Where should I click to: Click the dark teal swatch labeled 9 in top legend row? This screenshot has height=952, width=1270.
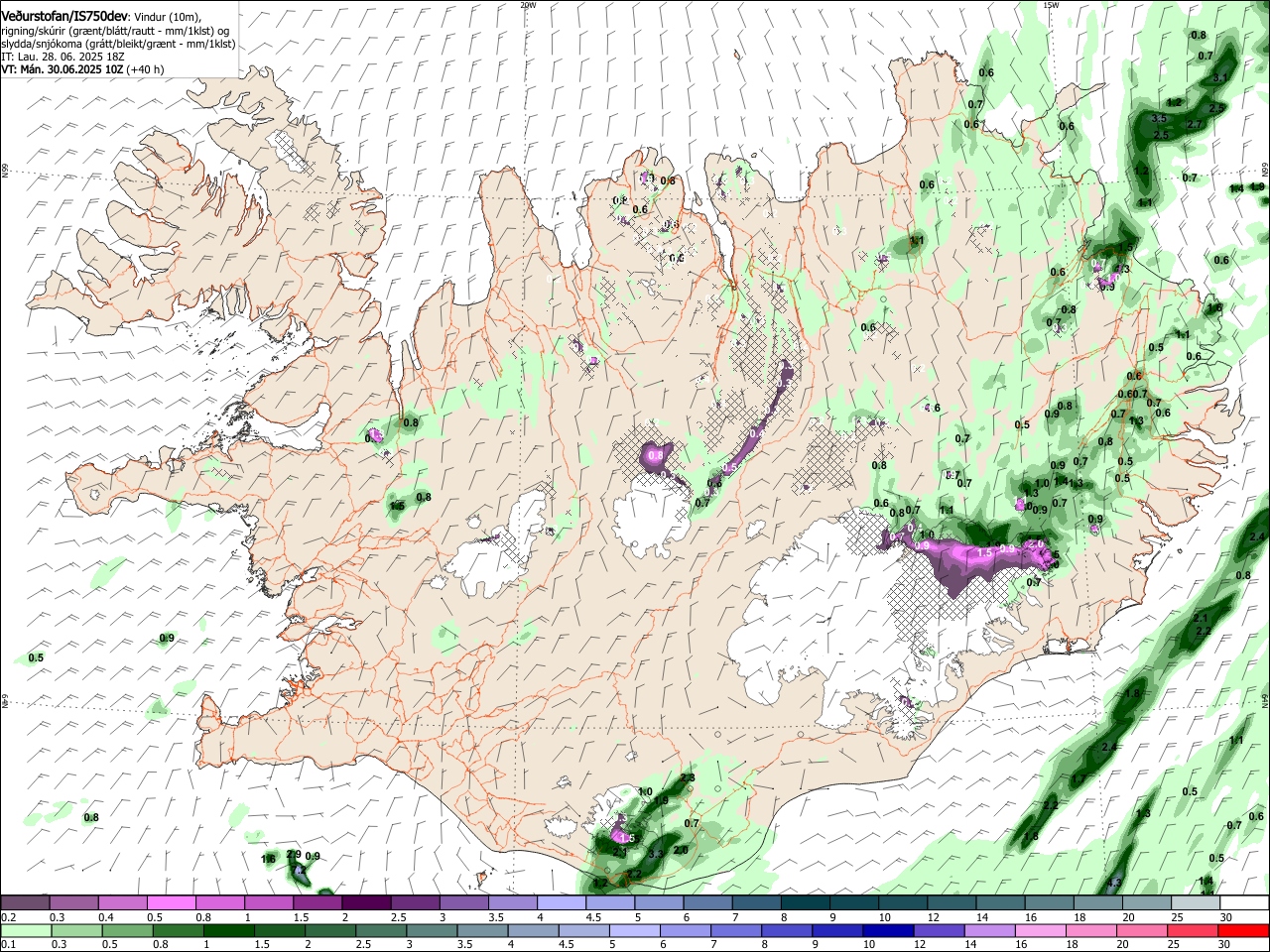click(853, 903)
